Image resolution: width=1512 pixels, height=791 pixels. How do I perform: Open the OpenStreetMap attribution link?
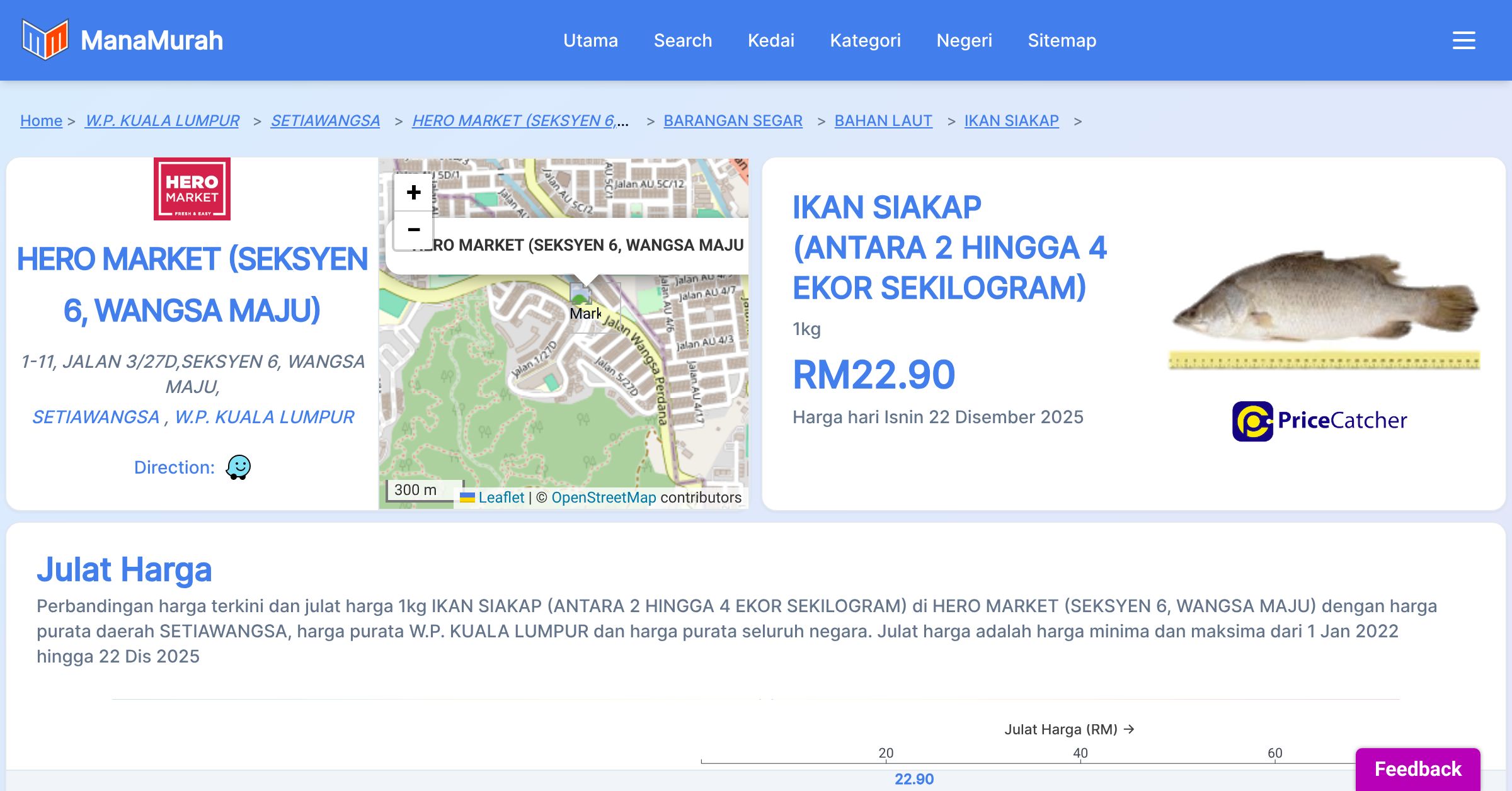point(604,498)
